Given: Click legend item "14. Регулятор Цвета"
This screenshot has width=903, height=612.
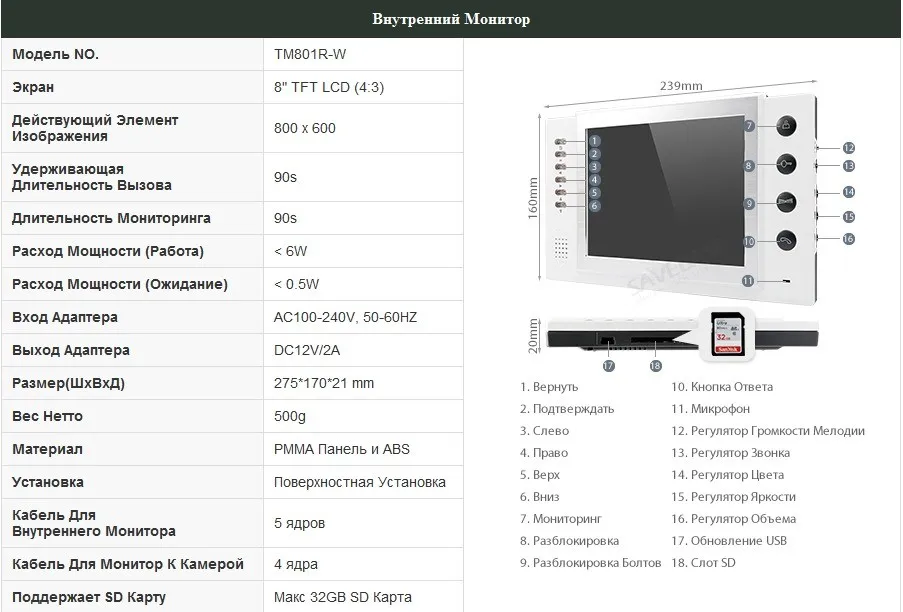Looking at the screenshot, I should coord(728,475).
